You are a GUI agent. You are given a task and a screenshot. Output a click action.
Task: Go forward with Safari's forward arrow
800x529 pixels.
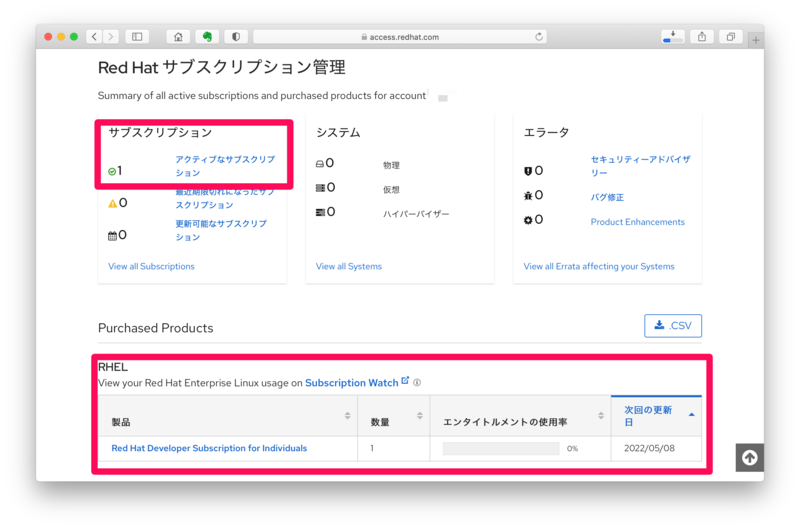coord(110,37)
